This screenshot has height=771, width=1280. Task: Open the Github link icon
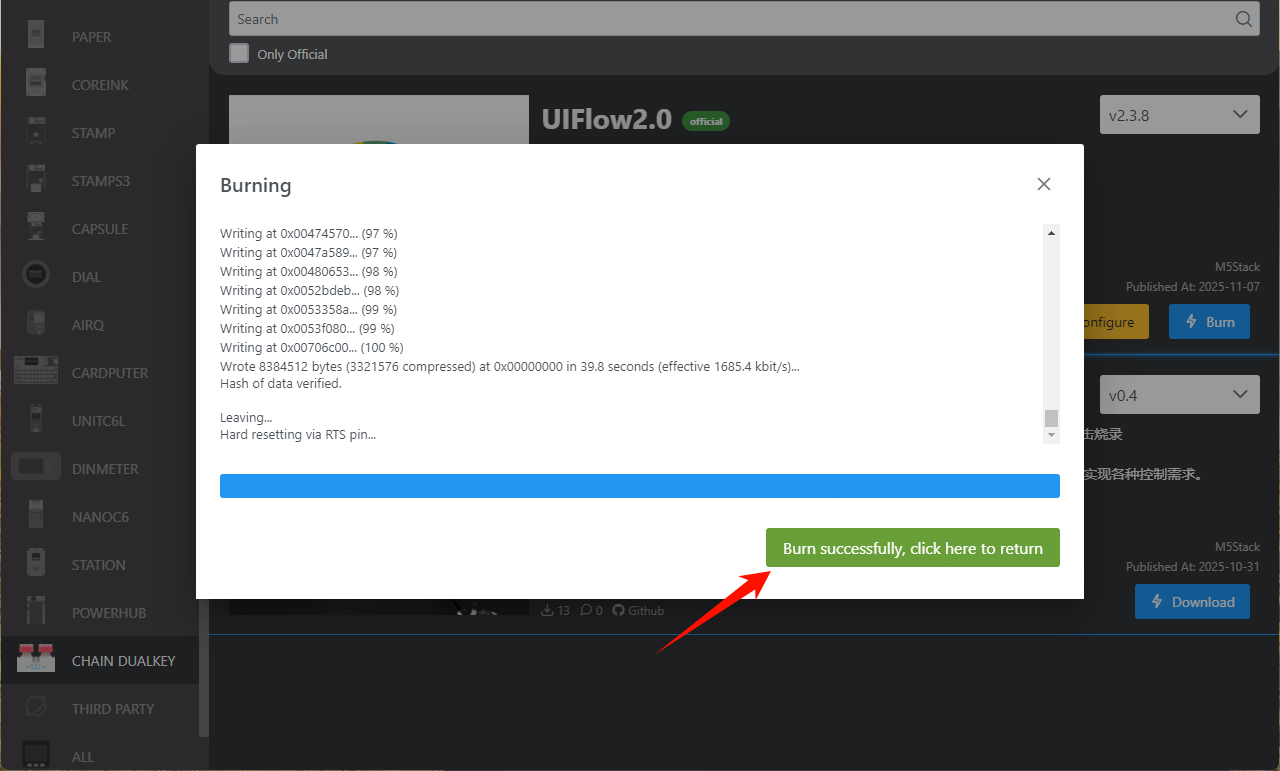(x=618, y=610)
